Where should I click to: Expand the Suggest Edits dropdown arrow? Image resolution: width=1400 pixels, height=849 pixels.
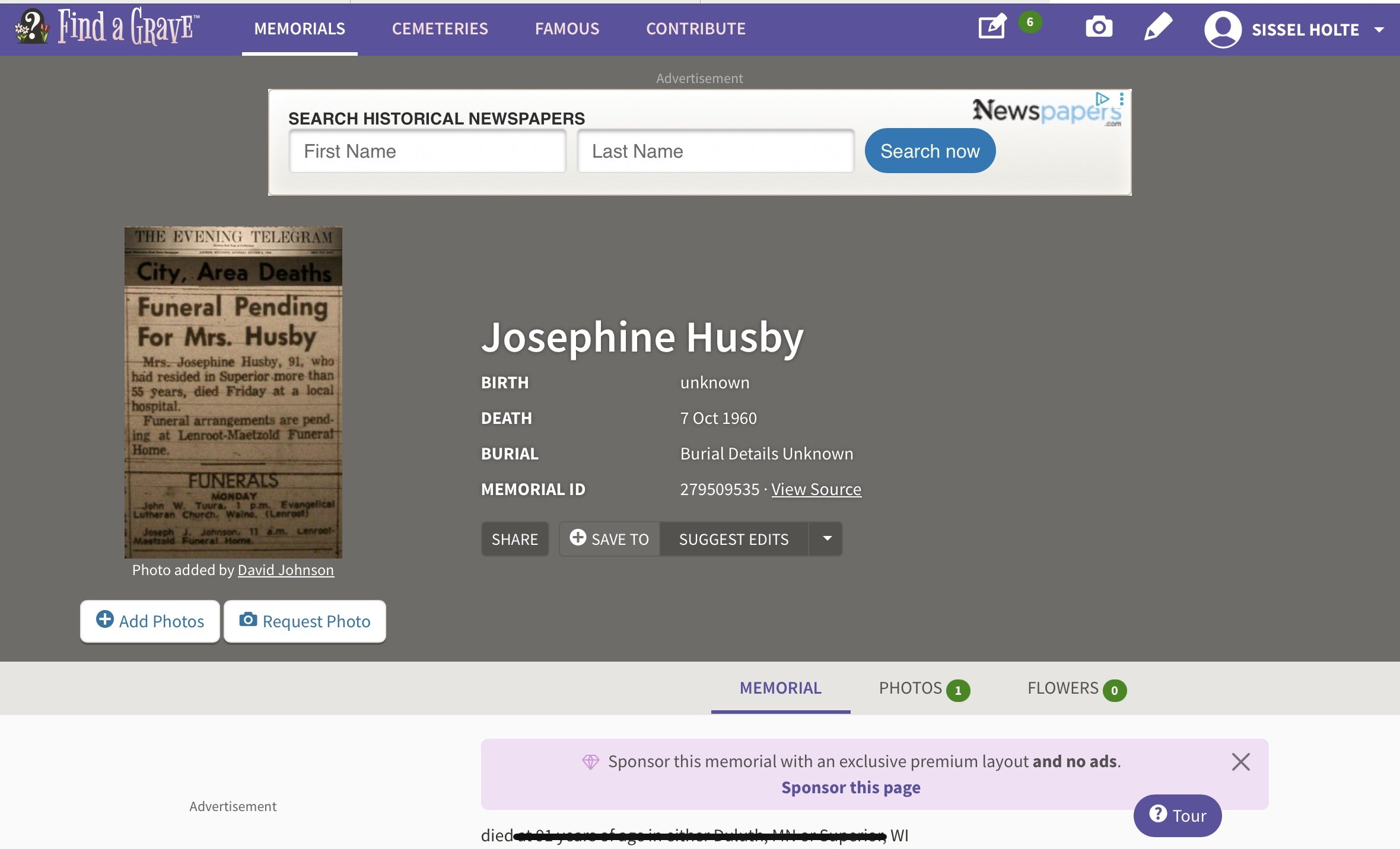coord(826,539)
